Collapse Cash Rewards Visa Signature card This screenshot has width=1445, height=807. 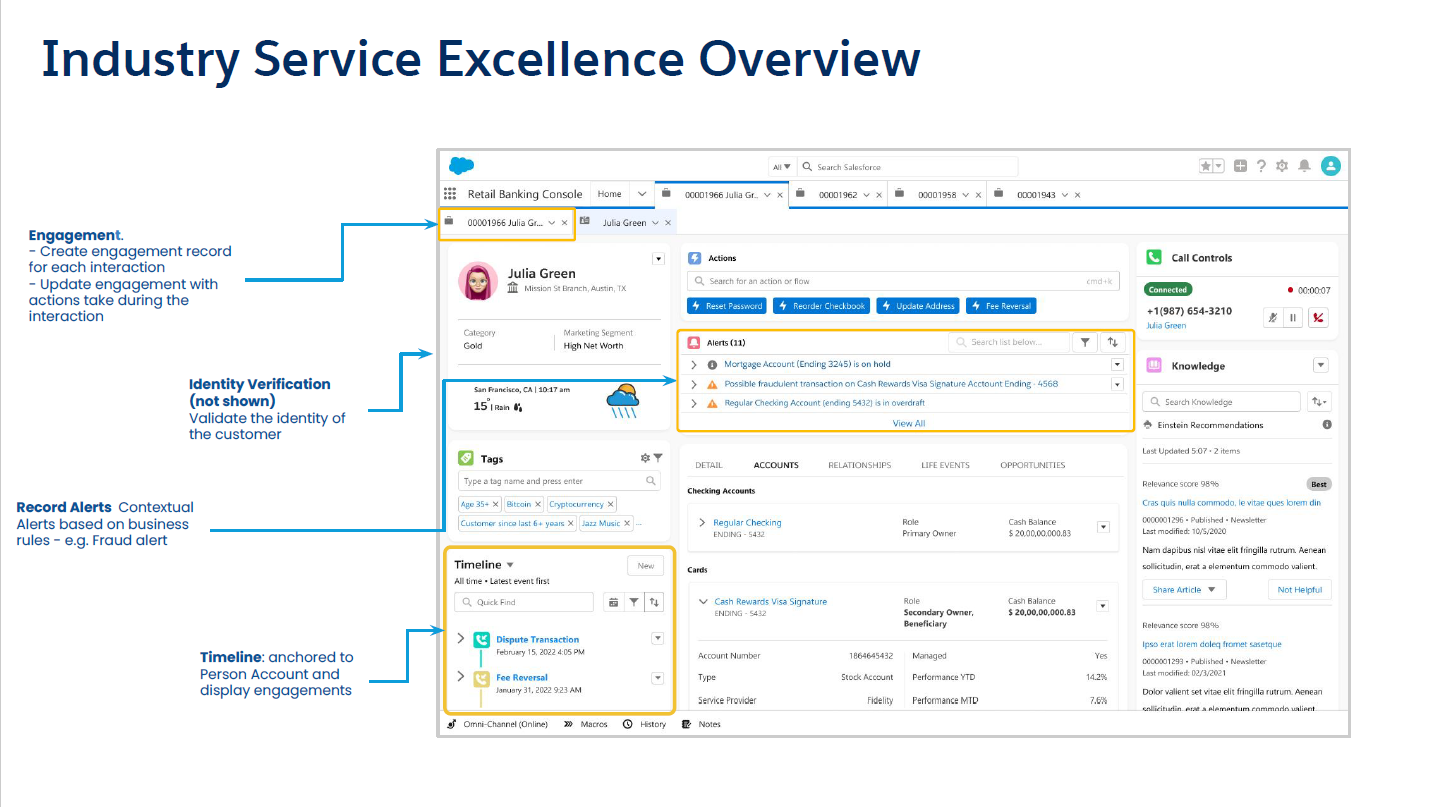click(x=703, y=602)
